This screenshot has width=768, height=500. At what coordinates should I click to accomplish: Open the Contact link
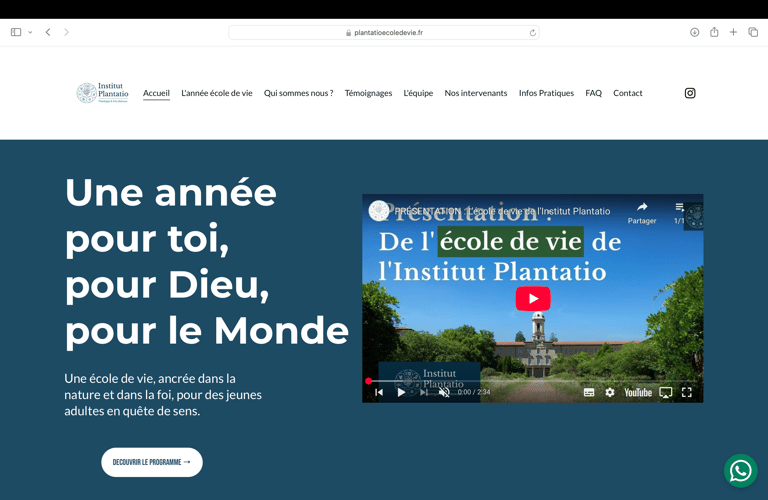pyautogui.click(x=627, y=93)
